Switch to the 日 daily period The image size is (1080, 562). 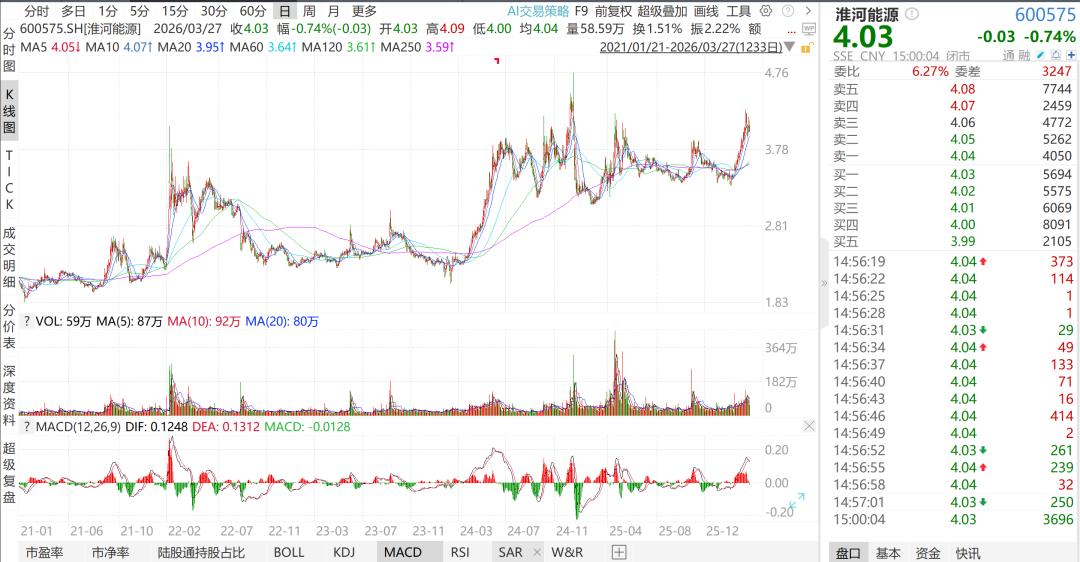285,11
